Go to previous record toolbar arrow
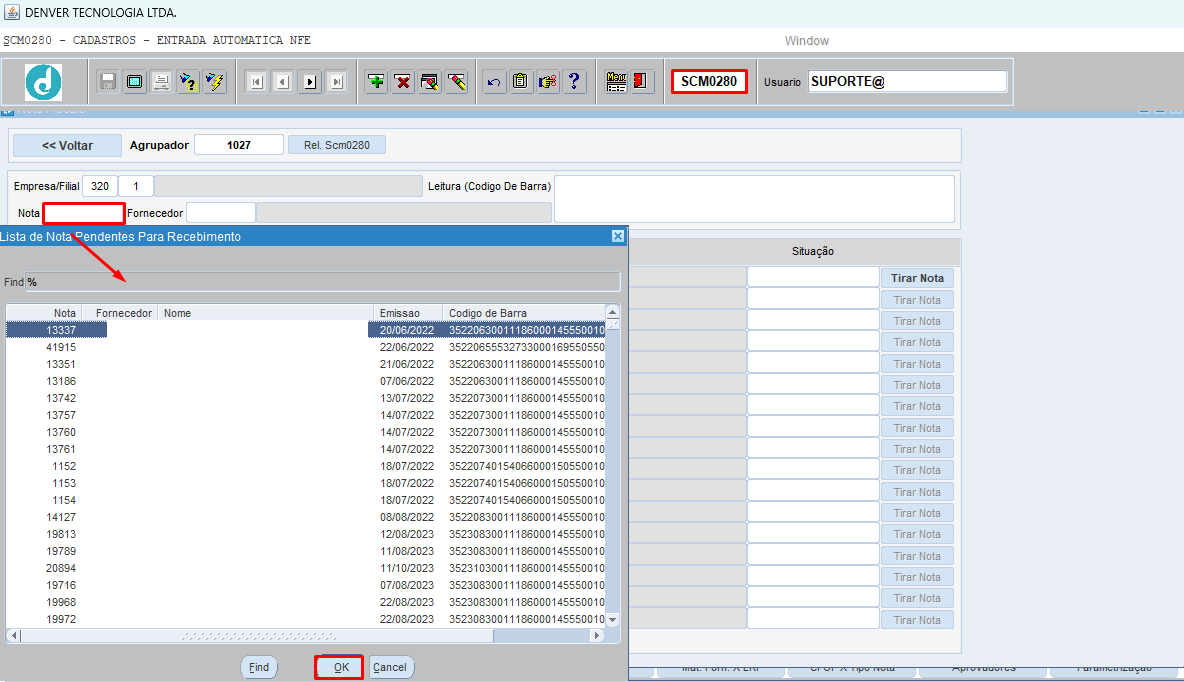 [283, 82]
